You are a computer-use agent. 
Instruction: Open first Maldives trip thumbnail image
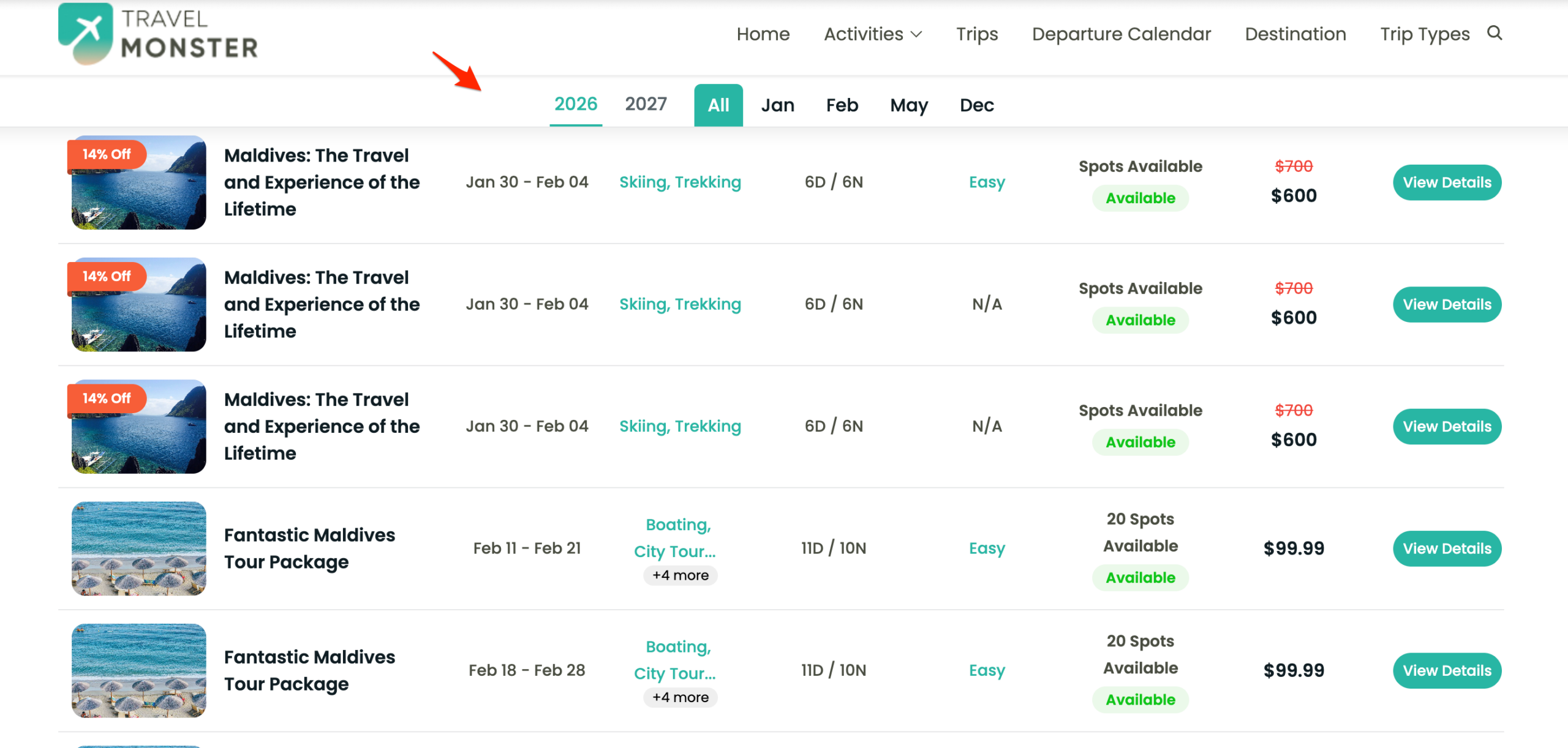point(138,182)
